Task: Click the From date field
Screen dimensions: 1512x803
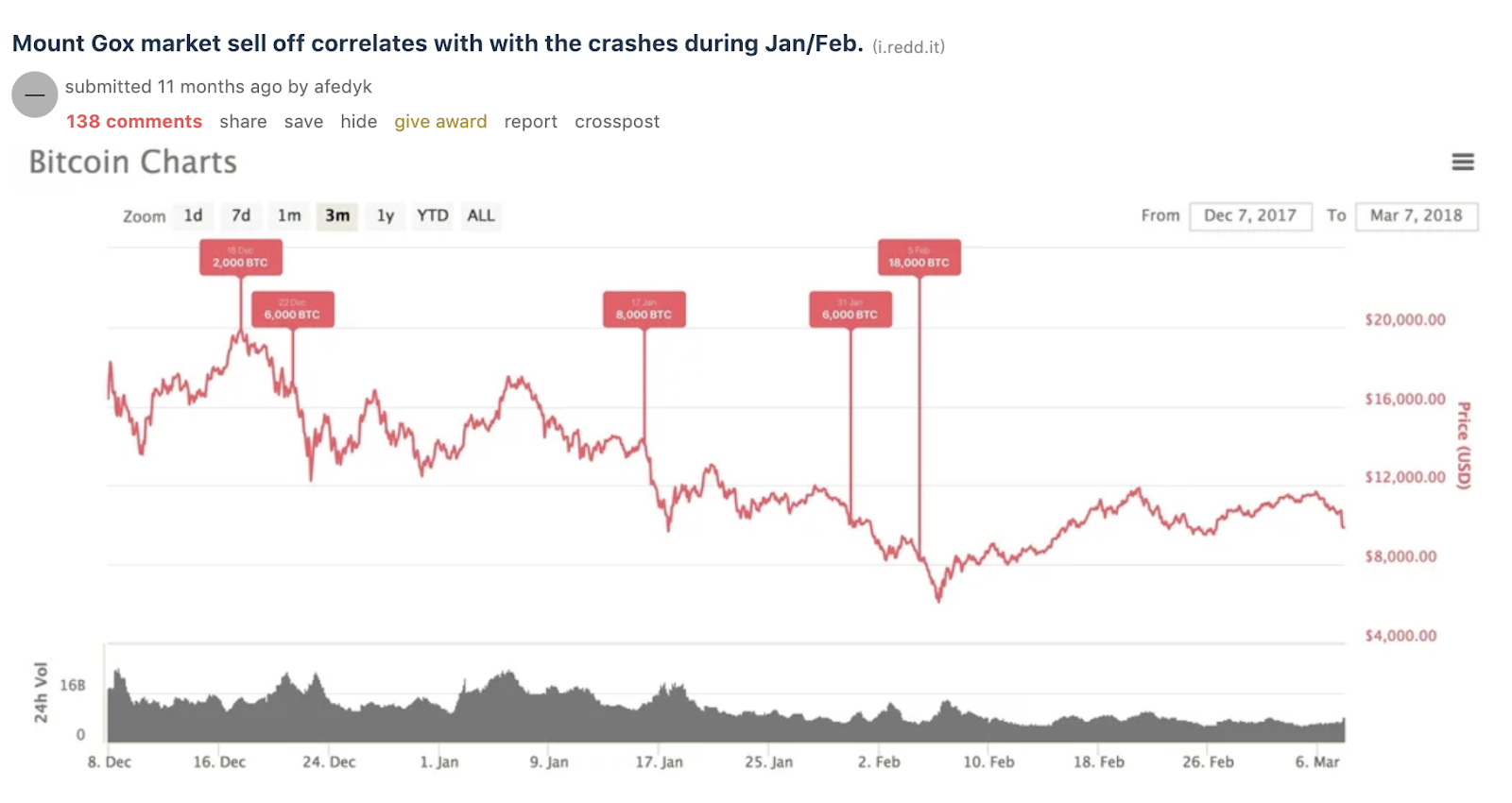Action: (x=1250, y=215)
